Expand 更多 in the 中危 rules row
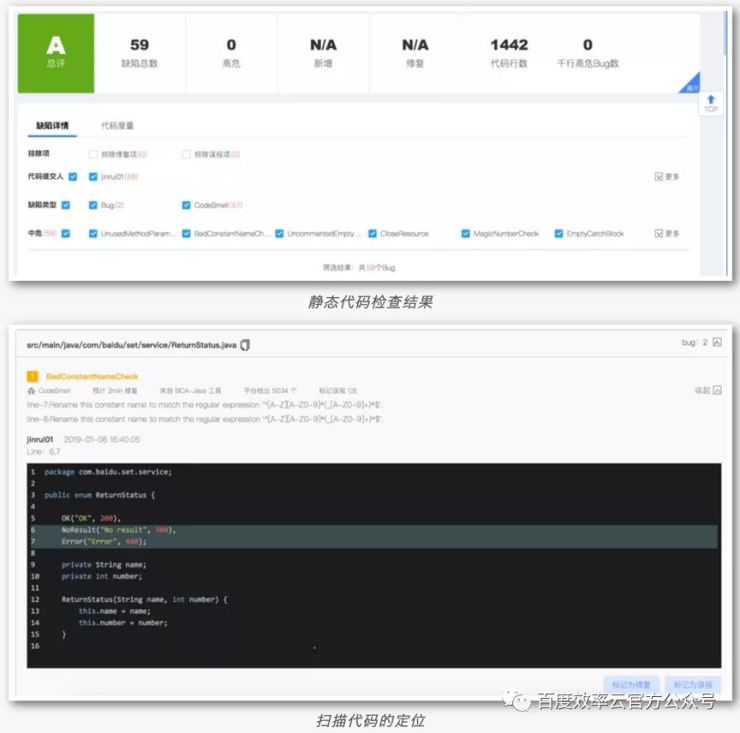The image size is (740, 733). (x=667, y=233)
